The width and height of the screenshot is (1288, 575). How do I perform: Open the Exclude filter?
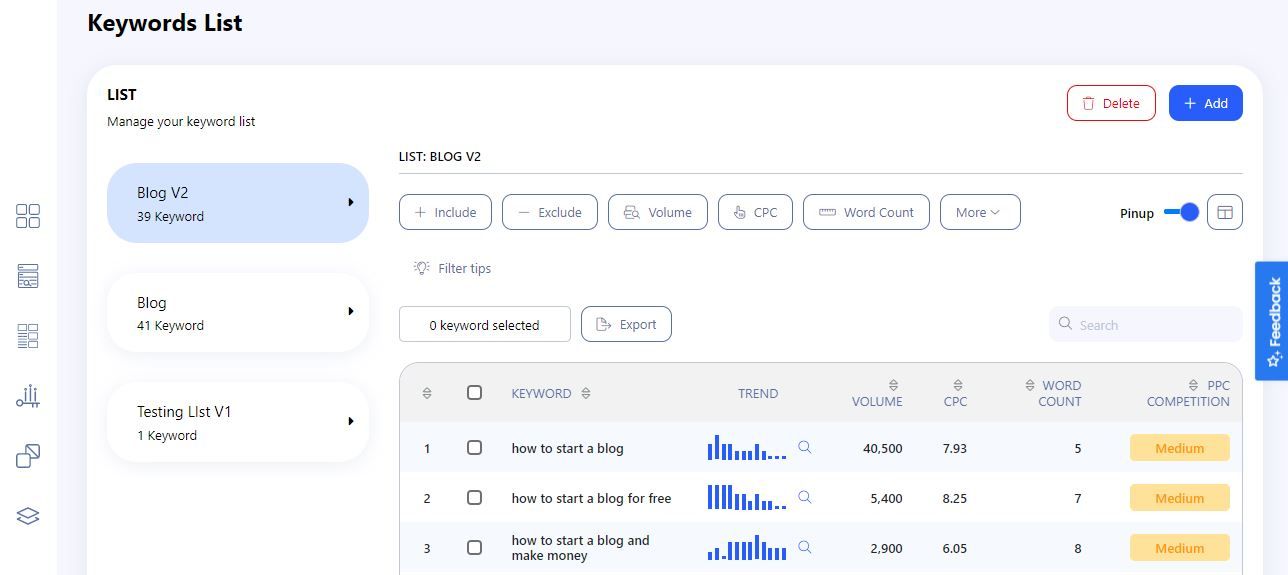(x=549, y=212)
